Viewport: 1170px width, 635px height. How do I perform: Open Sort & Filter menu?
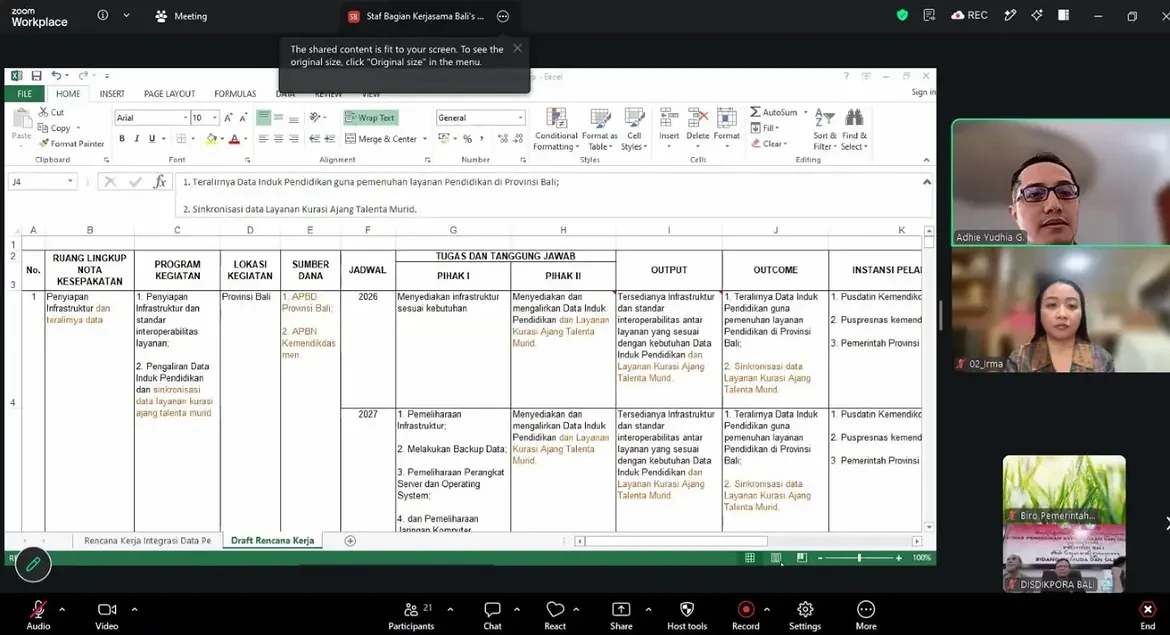[x=825, y=130]
